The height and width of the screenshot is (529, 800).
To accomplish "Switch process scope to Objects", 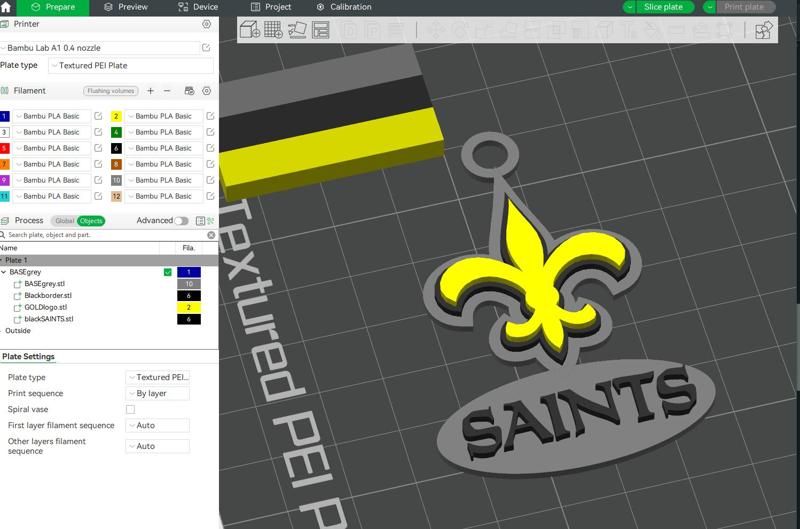I will [91, 221].
